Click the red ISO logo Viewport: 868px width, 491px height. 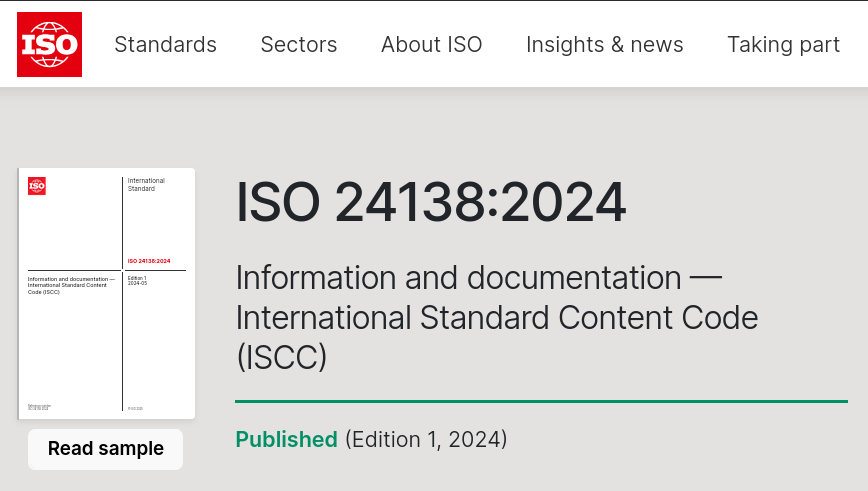(49, 44)
